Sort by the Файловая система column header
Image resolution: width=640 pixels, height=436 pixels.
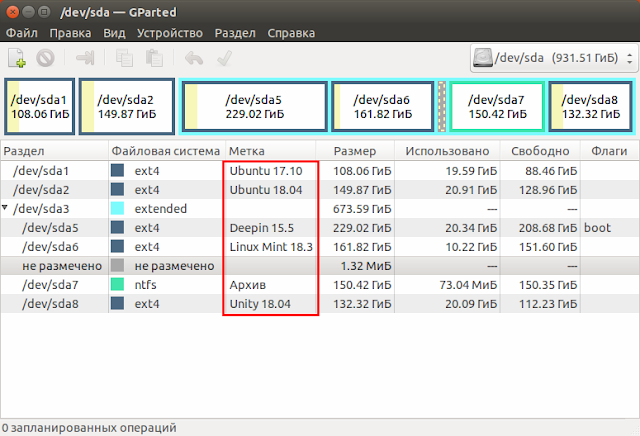point(167,151)
